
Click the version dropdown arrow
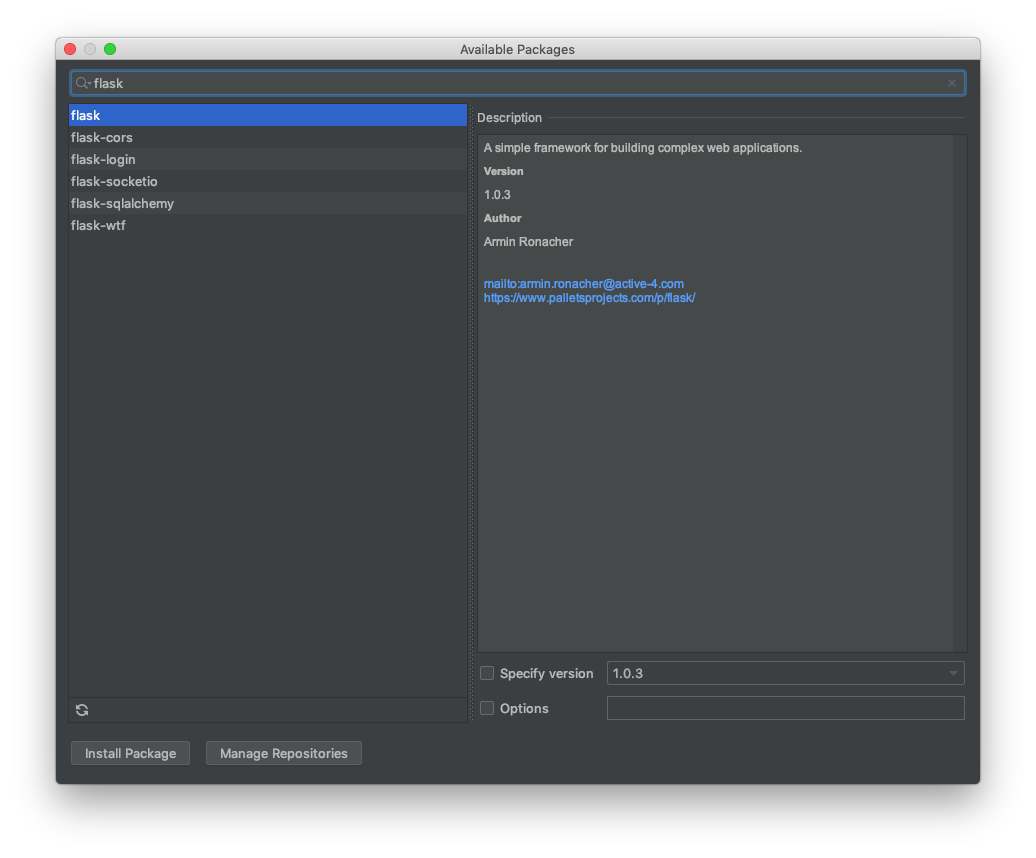tap(953, 673)
